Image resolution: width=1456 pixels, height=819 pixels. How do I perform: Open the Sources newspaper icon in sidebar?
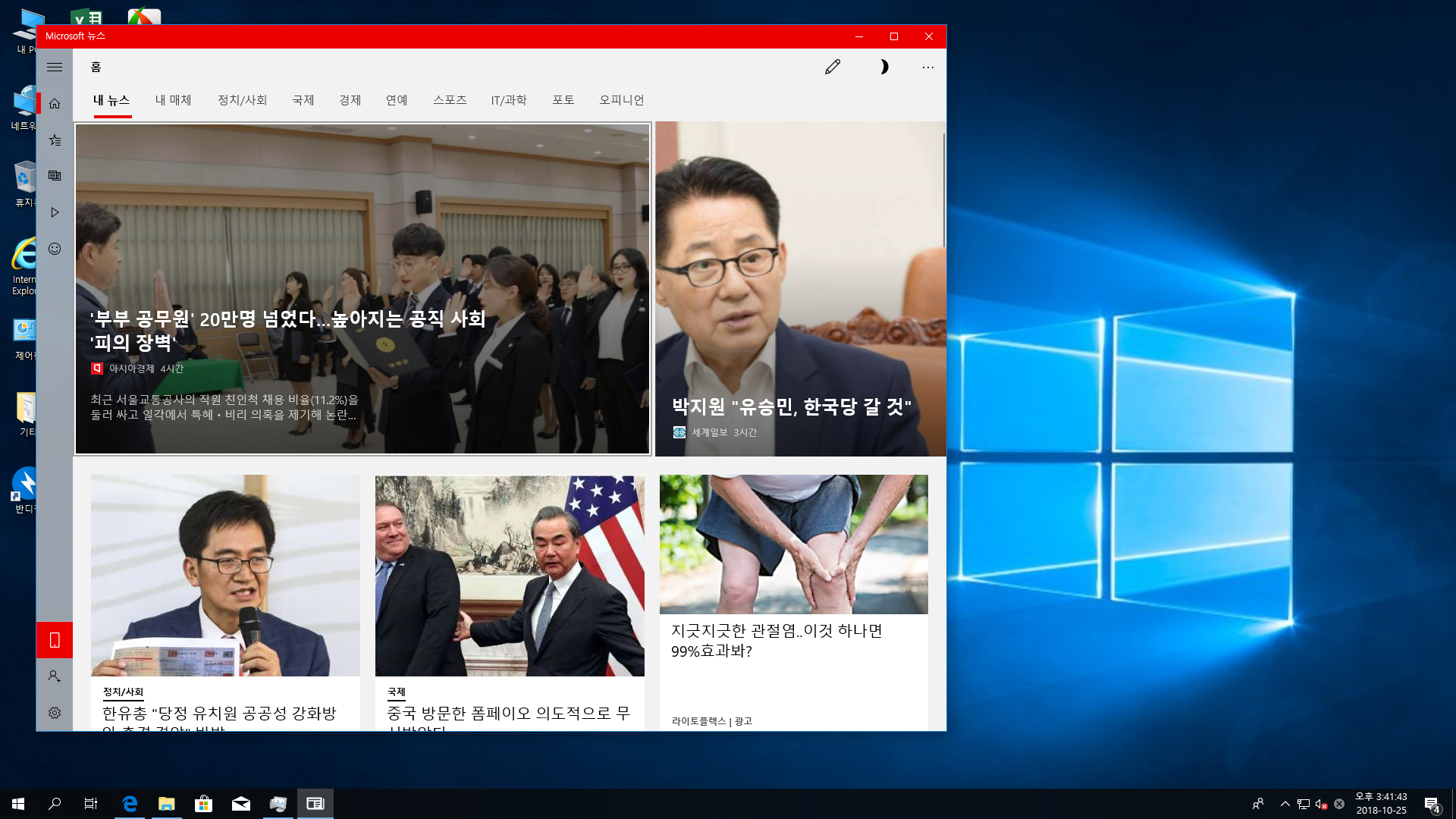[55, 176]
